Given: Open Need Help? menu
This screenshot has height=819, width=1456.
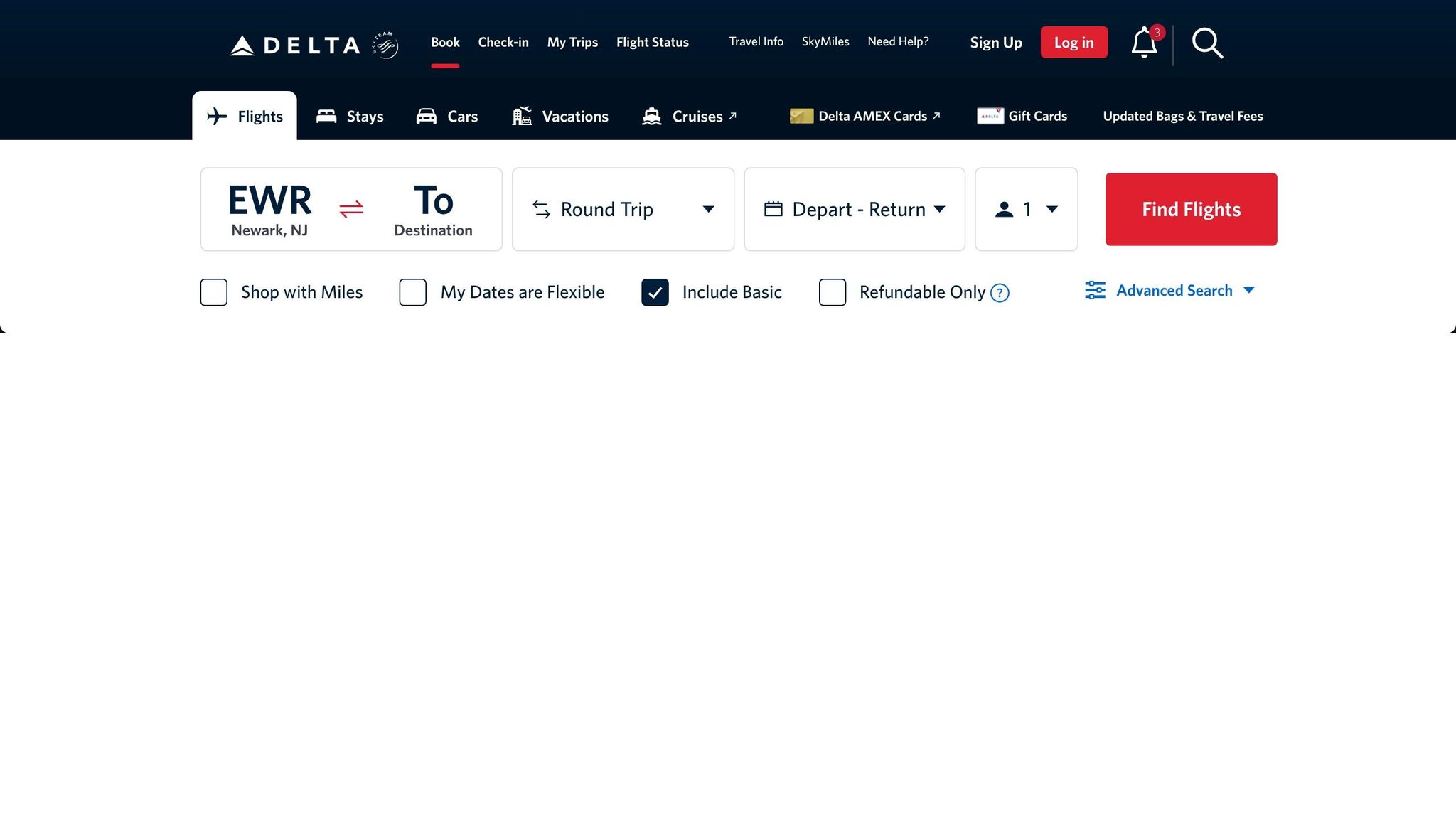Looking at the screenshot, I should click(x=898, y=41).
